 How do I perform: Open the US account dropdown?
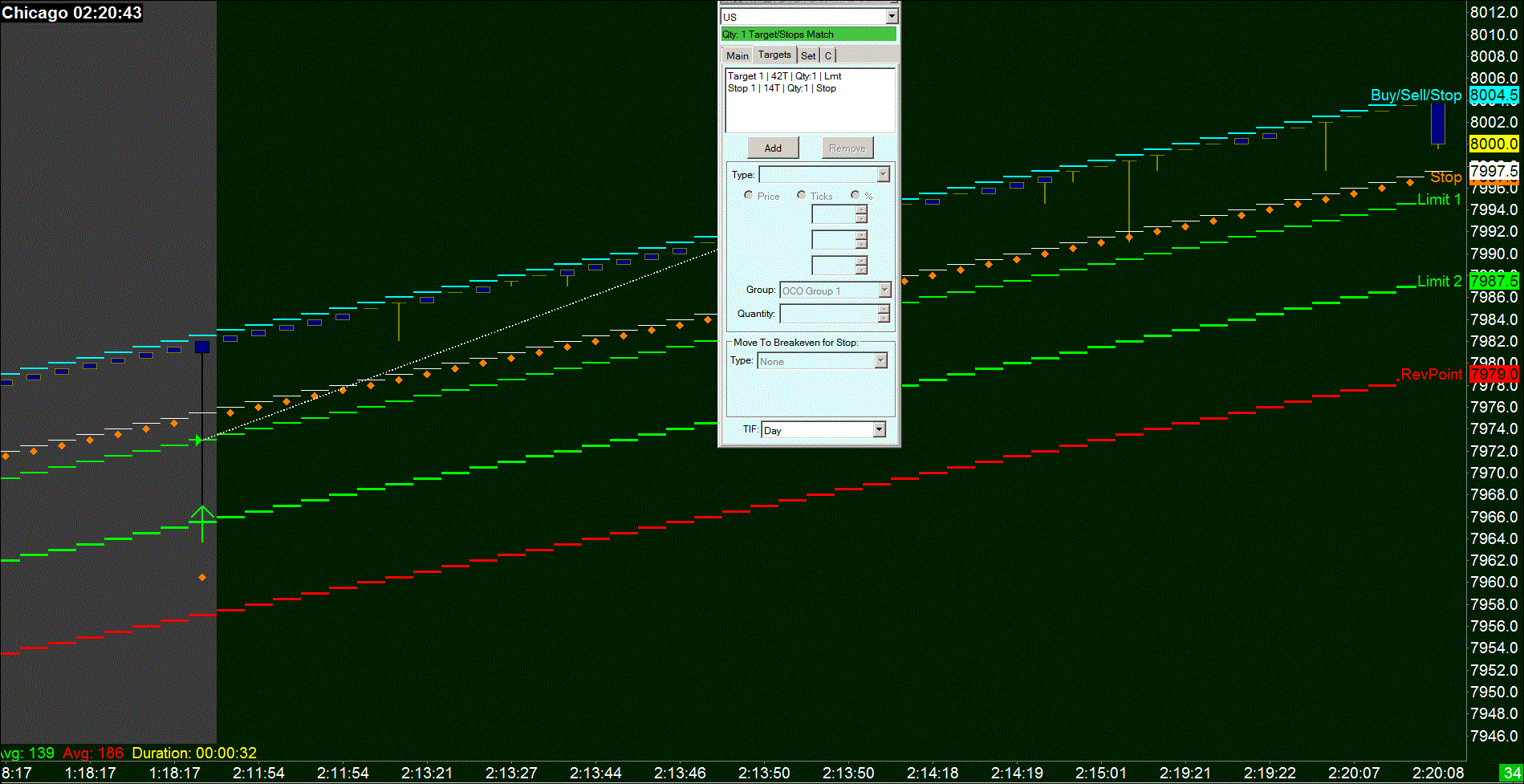click(x=892, y=17)
